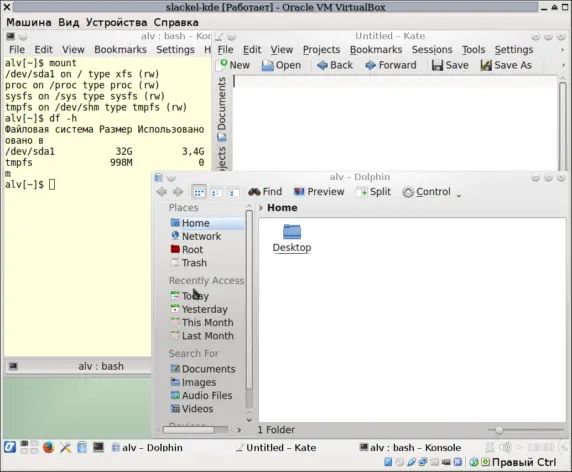Open Kate Sessions menu
The height and width of the screenshot is (472, 572).
432,50
